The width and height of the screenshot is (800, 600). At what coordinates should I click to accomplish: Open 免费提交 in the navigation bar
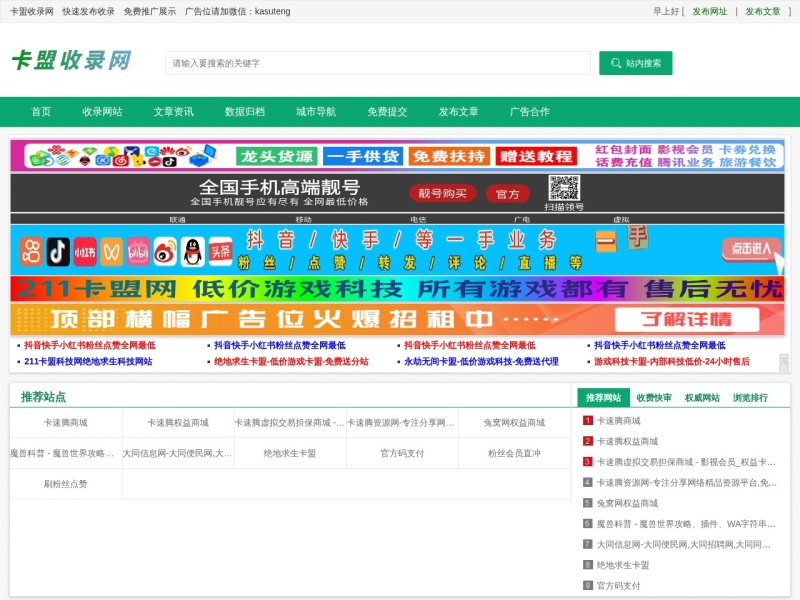tap(387, 112)
